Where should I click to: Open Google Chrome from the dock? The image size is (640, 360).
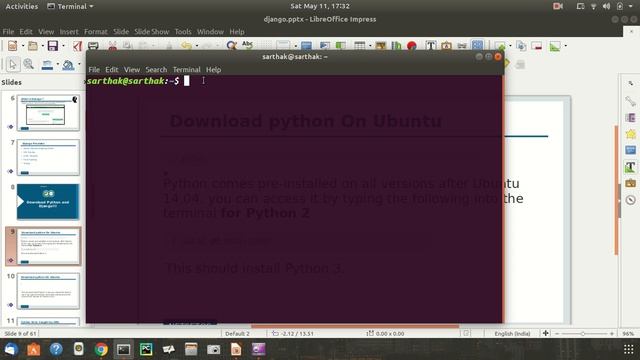(x=101, y=349)
